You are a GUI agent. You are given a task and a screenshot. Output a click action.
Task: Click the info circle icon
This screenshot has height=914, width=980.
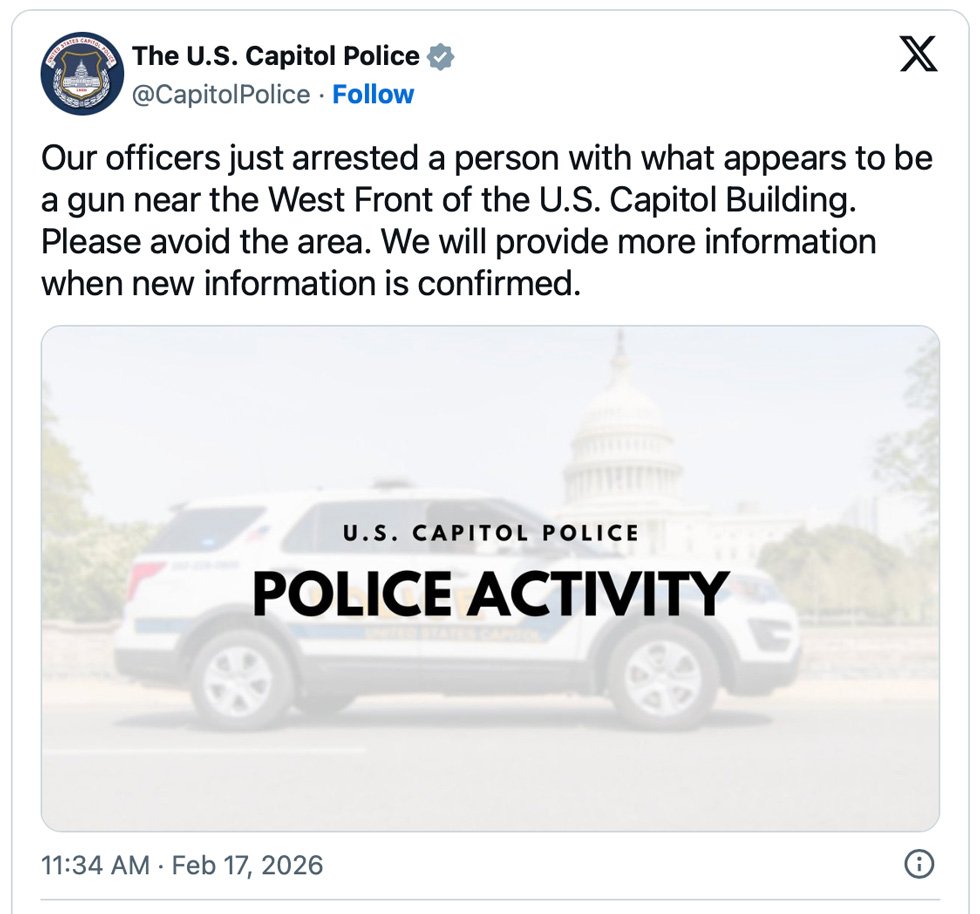click(918, 864)
